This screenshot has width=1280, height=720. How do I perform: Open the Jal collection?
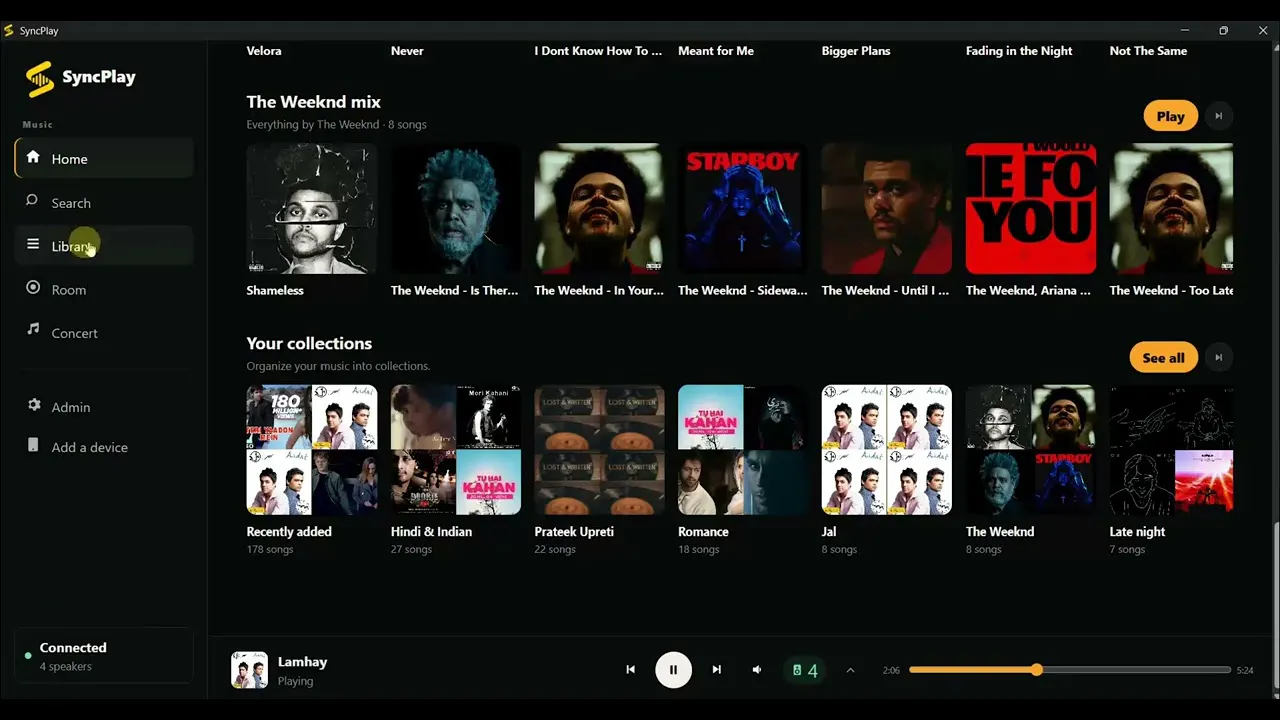pyautogui.click(x=887, y=450)
